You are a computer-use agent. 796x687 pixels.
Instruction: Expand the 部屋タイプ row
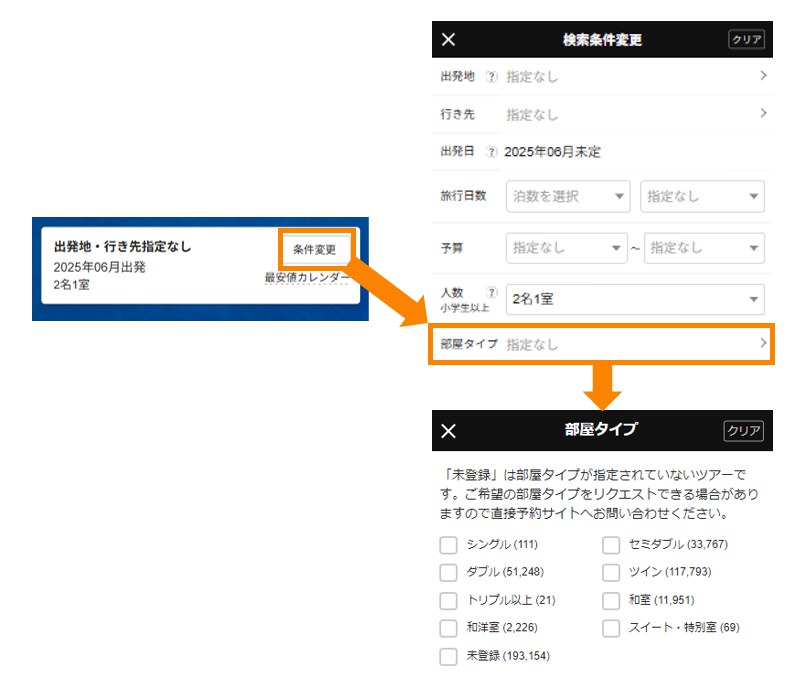click(600, 344)
